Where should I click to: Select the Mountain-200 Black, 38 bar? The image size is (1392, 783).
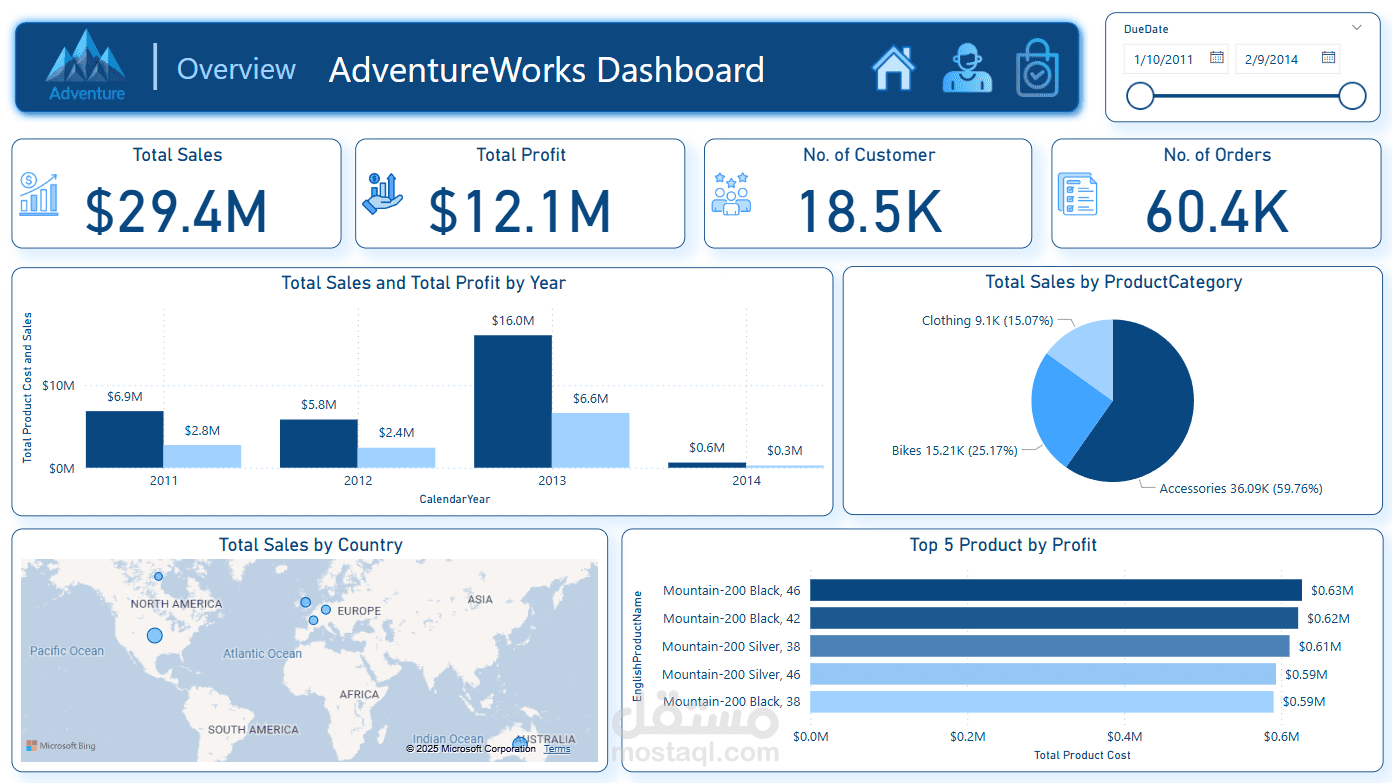tap(1042, 702)
